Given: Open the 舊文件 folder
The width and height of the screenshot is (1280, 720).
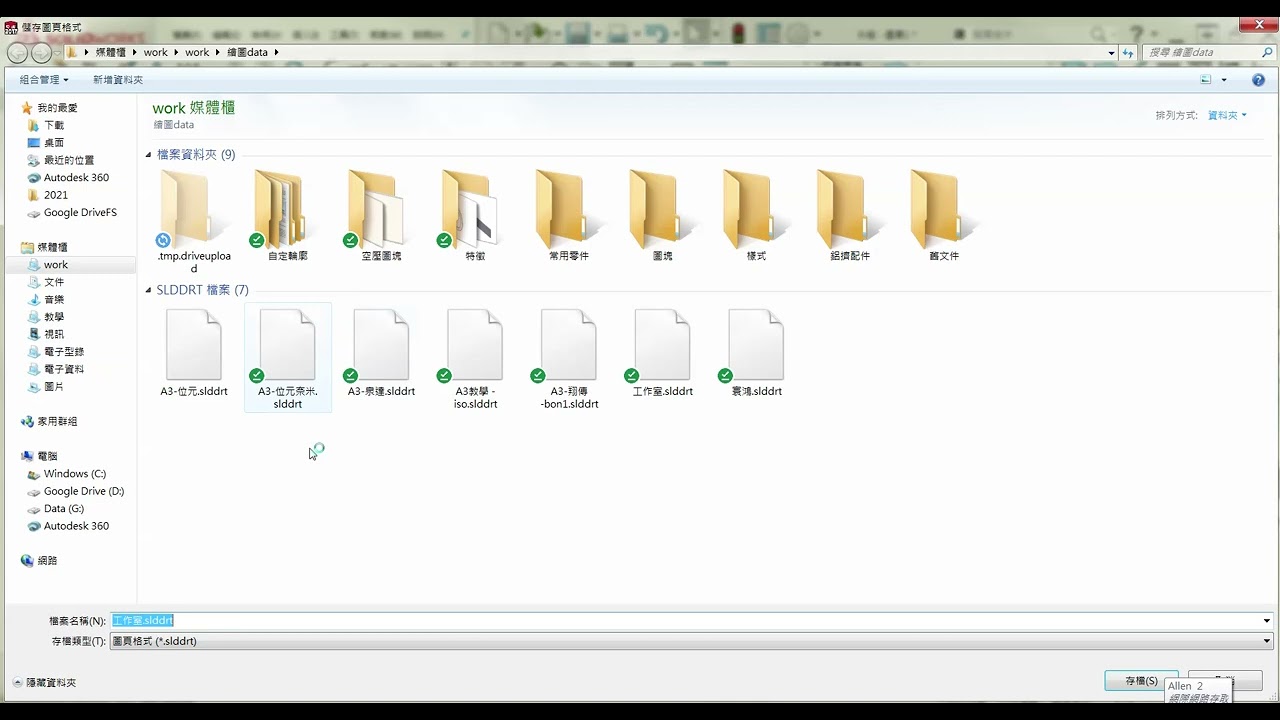Looking at the screenshot, I should click(x=944, y=216).
